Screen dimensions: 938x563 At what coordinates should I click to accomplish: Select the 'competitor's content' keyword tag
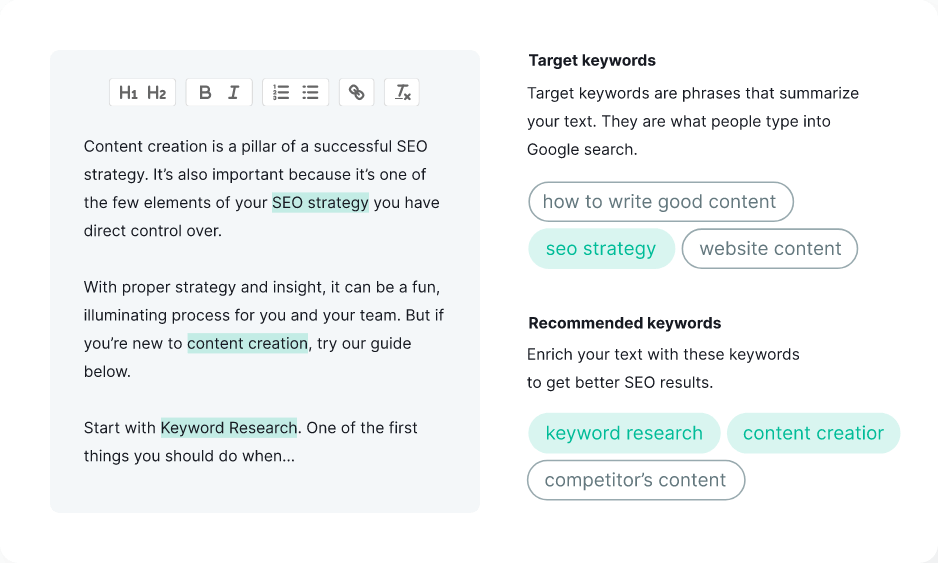click(636, 480)
